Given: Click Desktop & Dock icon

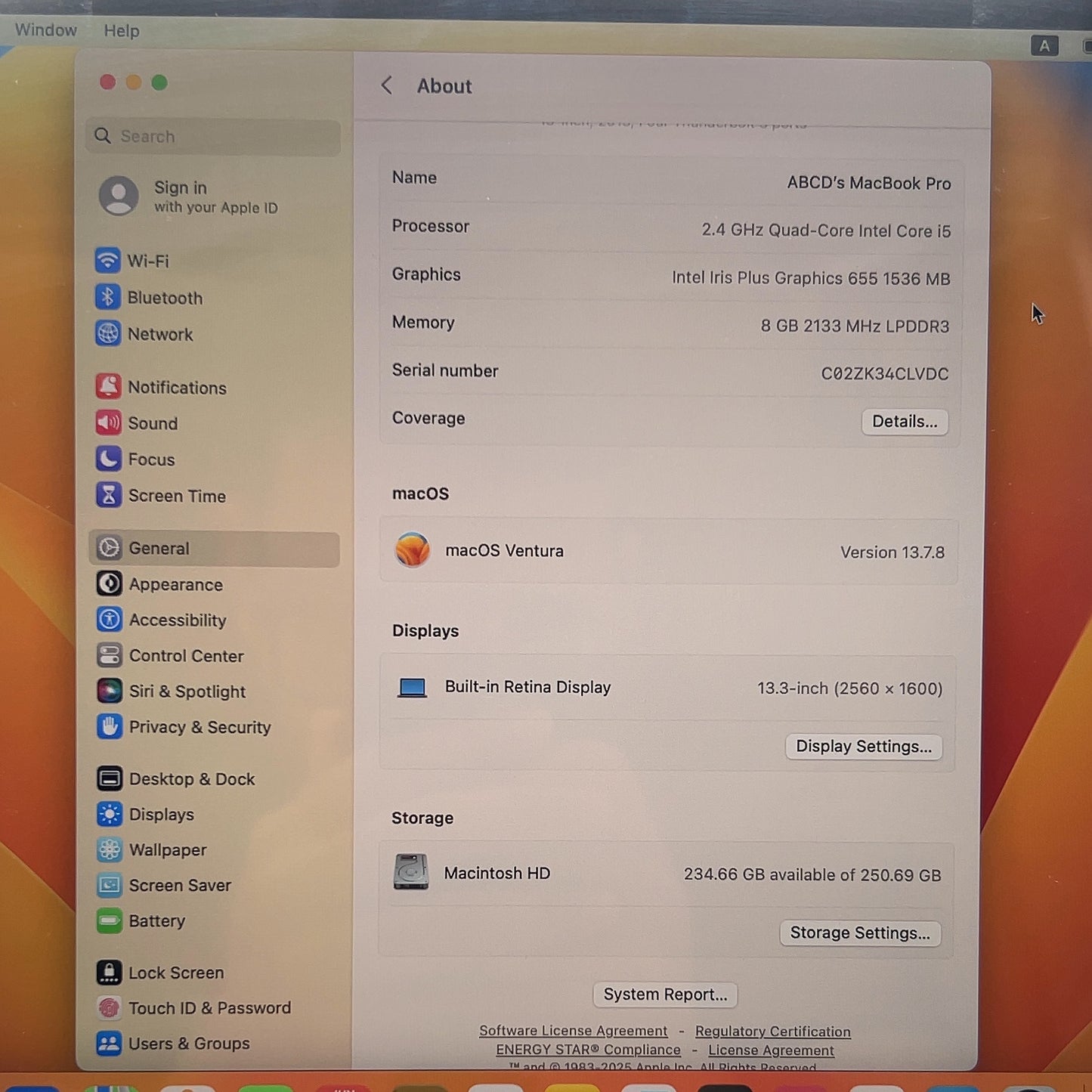Looking at the screenshot, I should [x=110, y=778].
